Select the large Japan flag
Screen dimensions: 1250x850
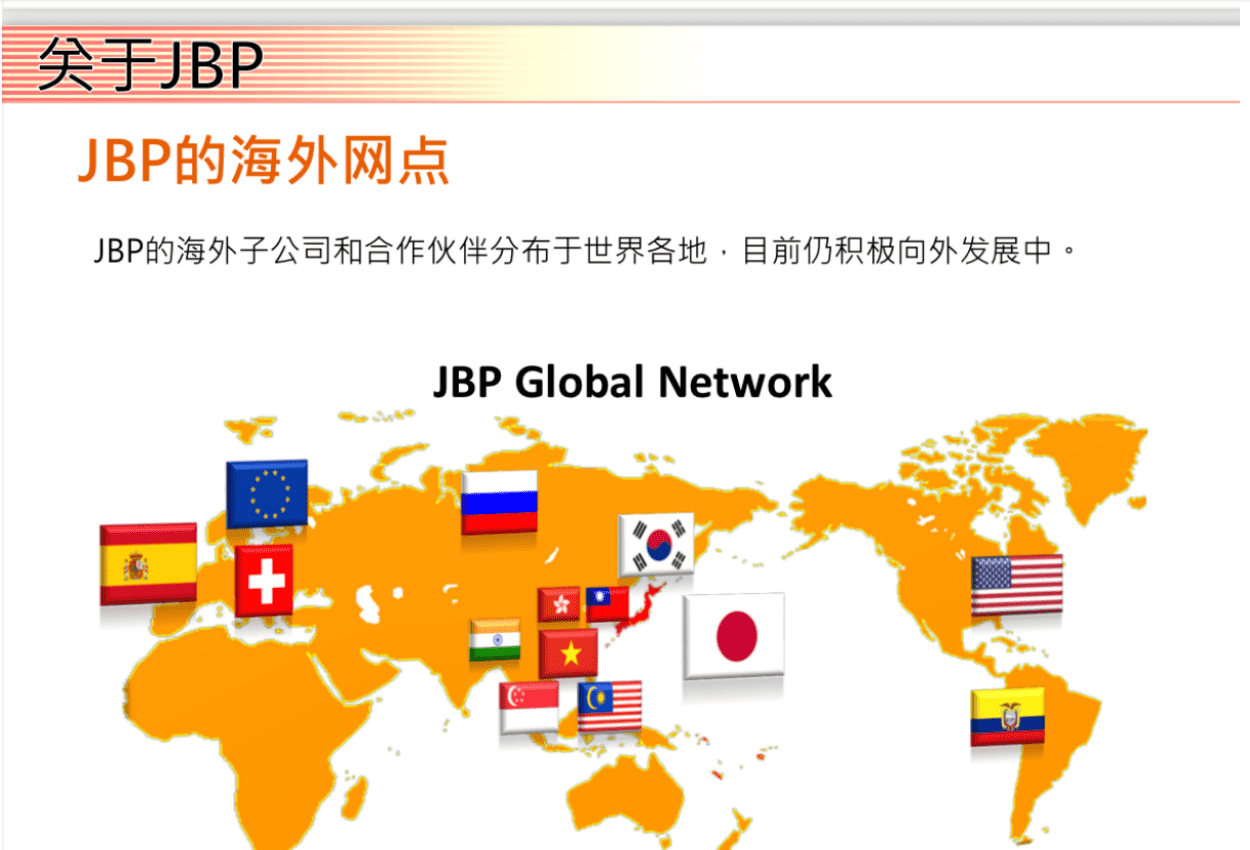pyautogui.click(x=734, y=636)
